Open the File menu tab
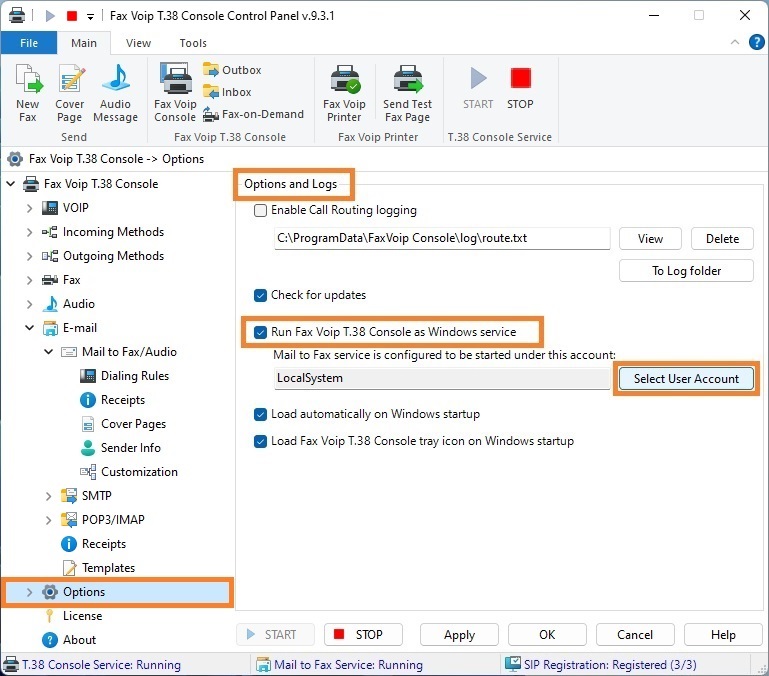 (x=29, y=43)
